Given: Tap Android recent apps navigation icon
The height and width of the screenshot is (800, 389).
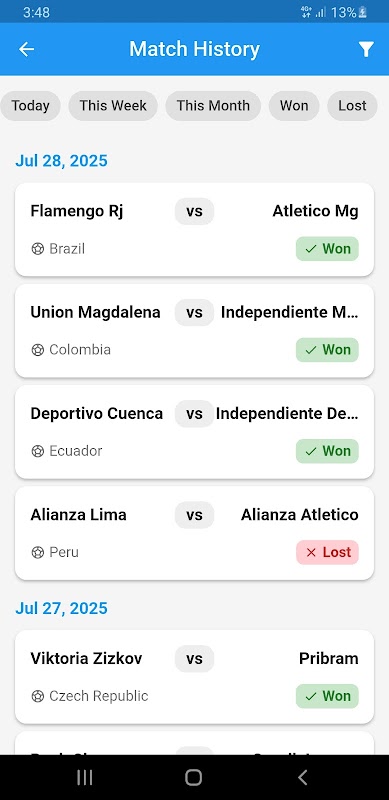Looking at the screenshot, I should point(85,778).
